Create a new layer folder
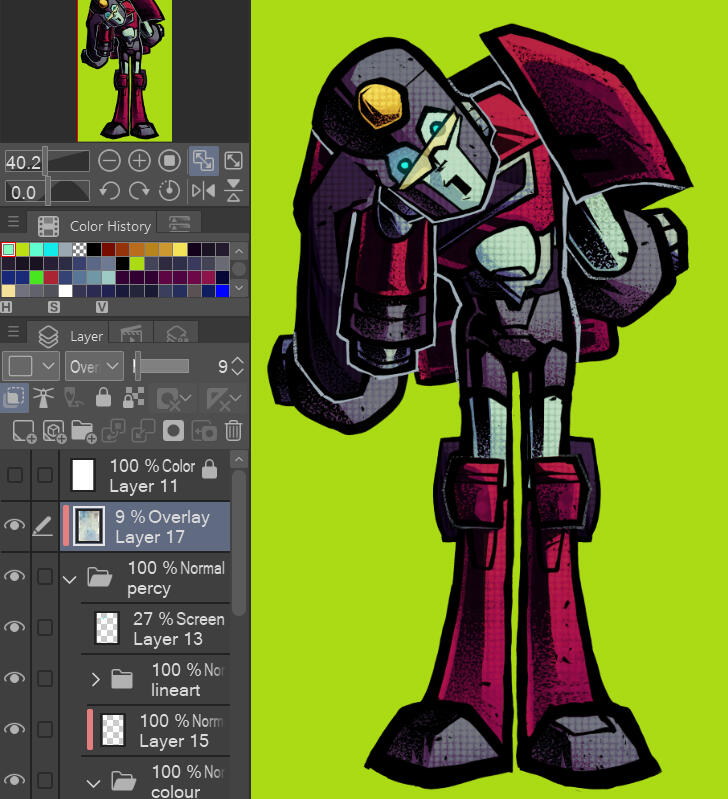Image resolution: width=728 pixels, height=799 pixels. click(x=84, y=431)
